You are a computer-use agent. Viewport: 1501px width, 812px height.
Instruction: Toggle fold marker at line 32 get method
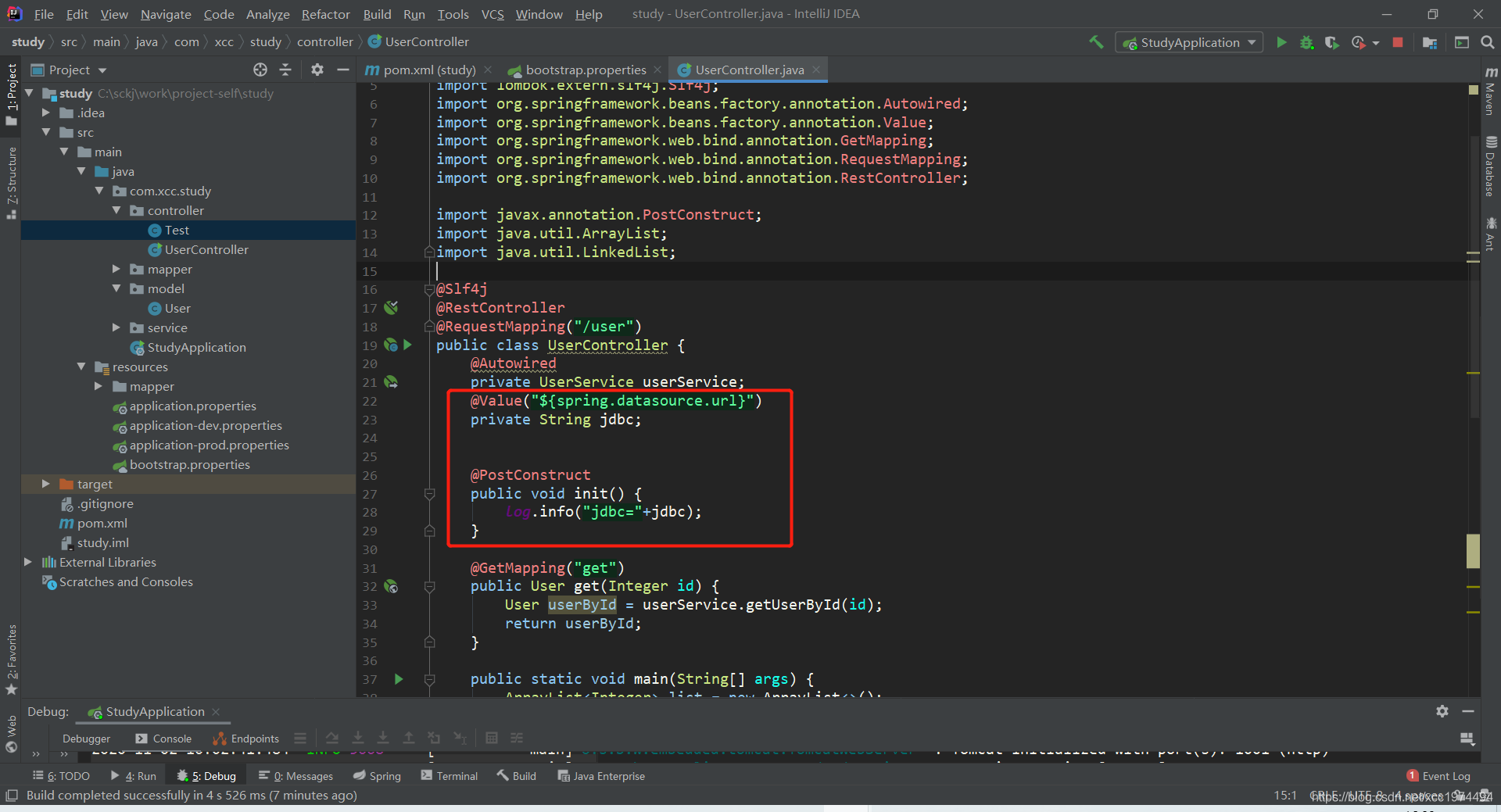coord(429,586)
